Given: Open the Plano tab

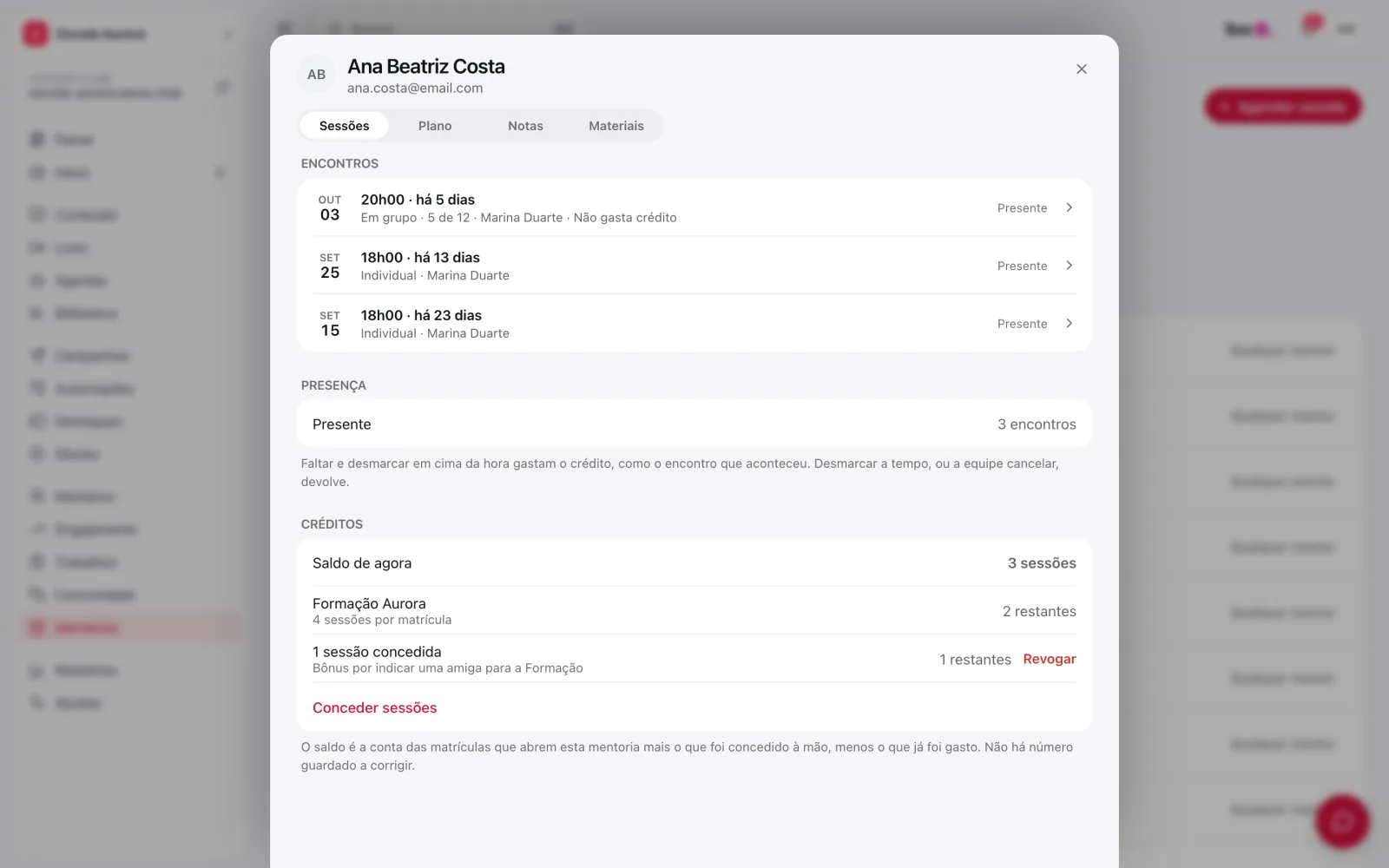Looking at the screenshot, I should (435, 126).
